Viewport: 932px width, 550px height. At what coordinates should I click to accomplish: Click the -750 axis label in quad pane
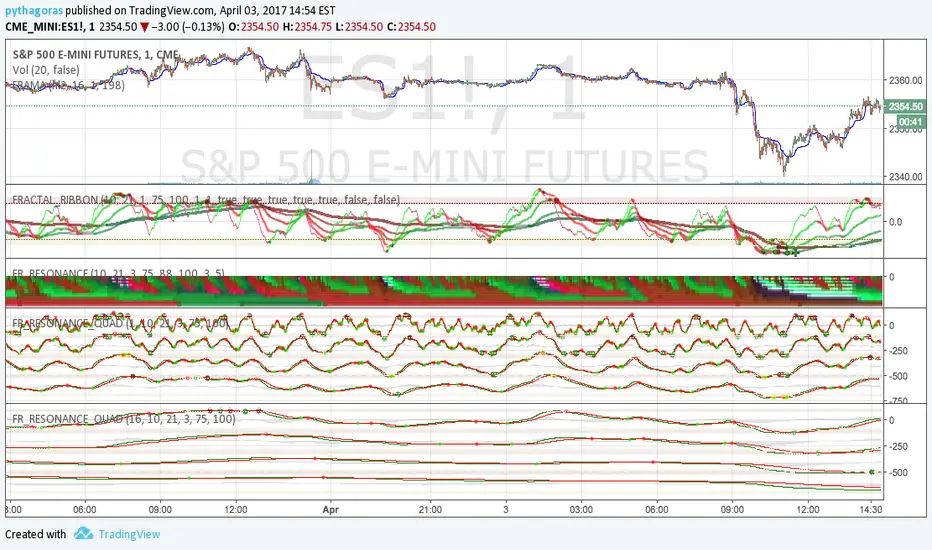pos(898,401)
